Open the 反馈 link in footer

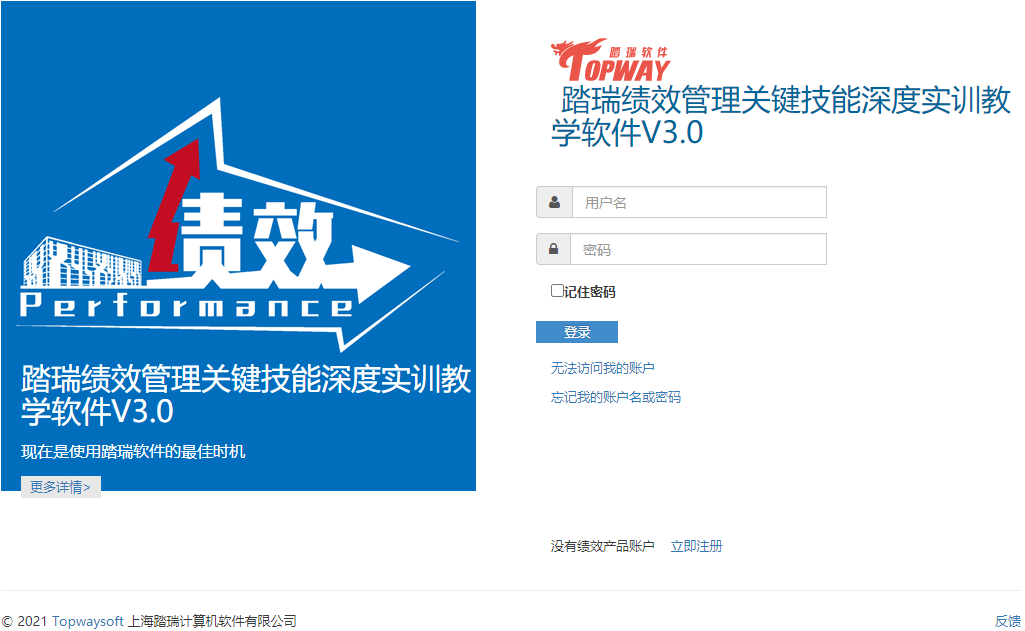[1007, 621]
